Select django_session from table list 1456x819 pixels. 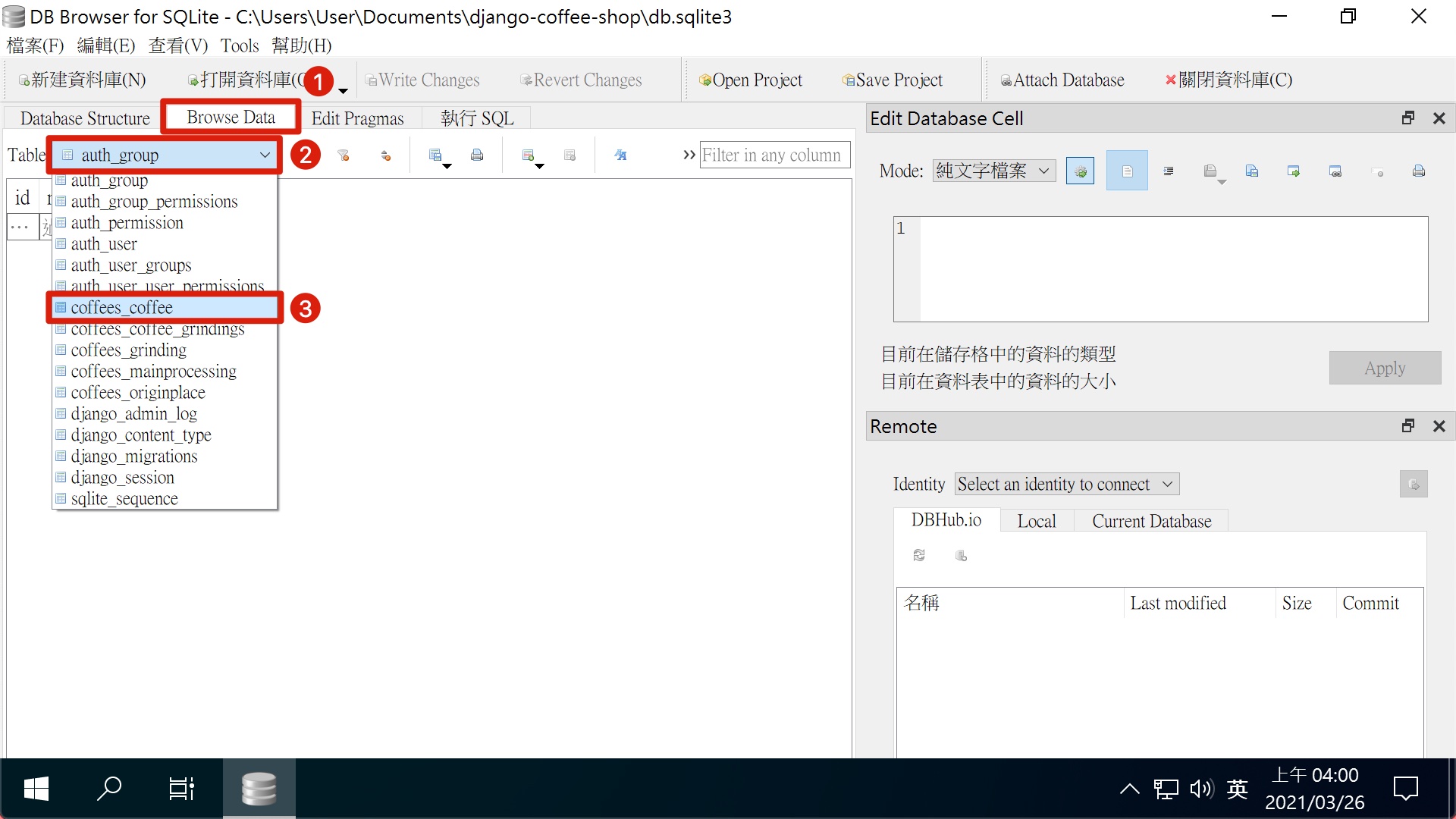[x=165, y=478]
